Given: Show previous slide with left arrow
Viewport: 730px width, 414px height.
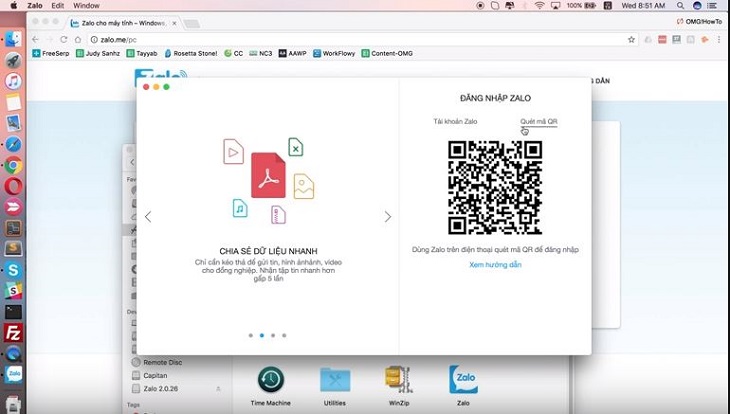Looking at the screenshot, I should click(x=148, y=217).
